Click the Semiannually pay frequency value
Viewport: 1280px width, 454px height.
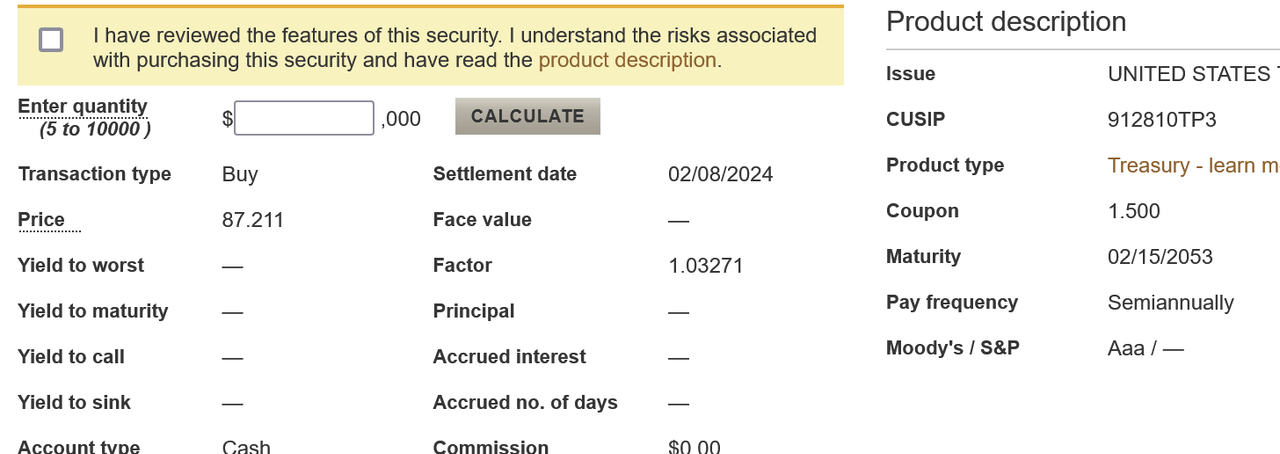(x=1171, y=302)
